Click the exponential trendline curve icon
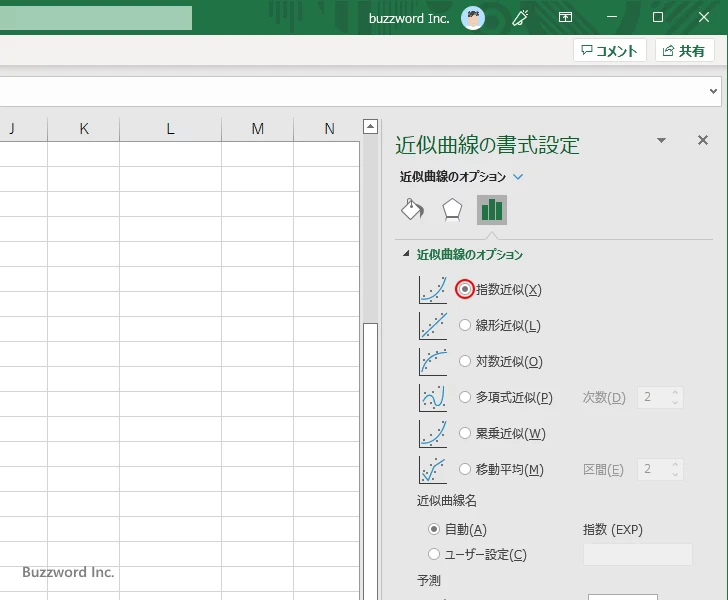The width and height of the screenshot is (728, 600). click(433, 290)
